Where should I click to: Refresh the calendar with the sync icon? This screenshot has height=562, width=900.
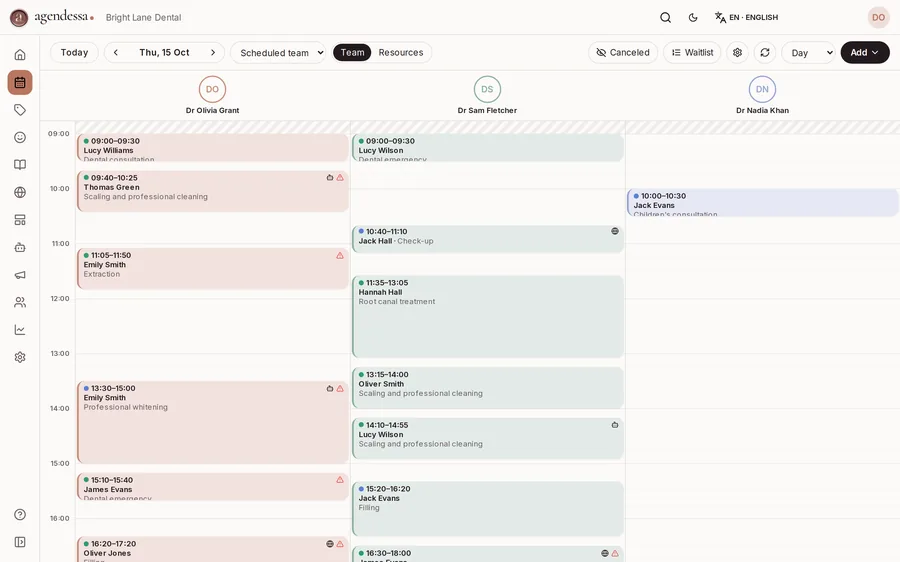[x=765, y=52]
